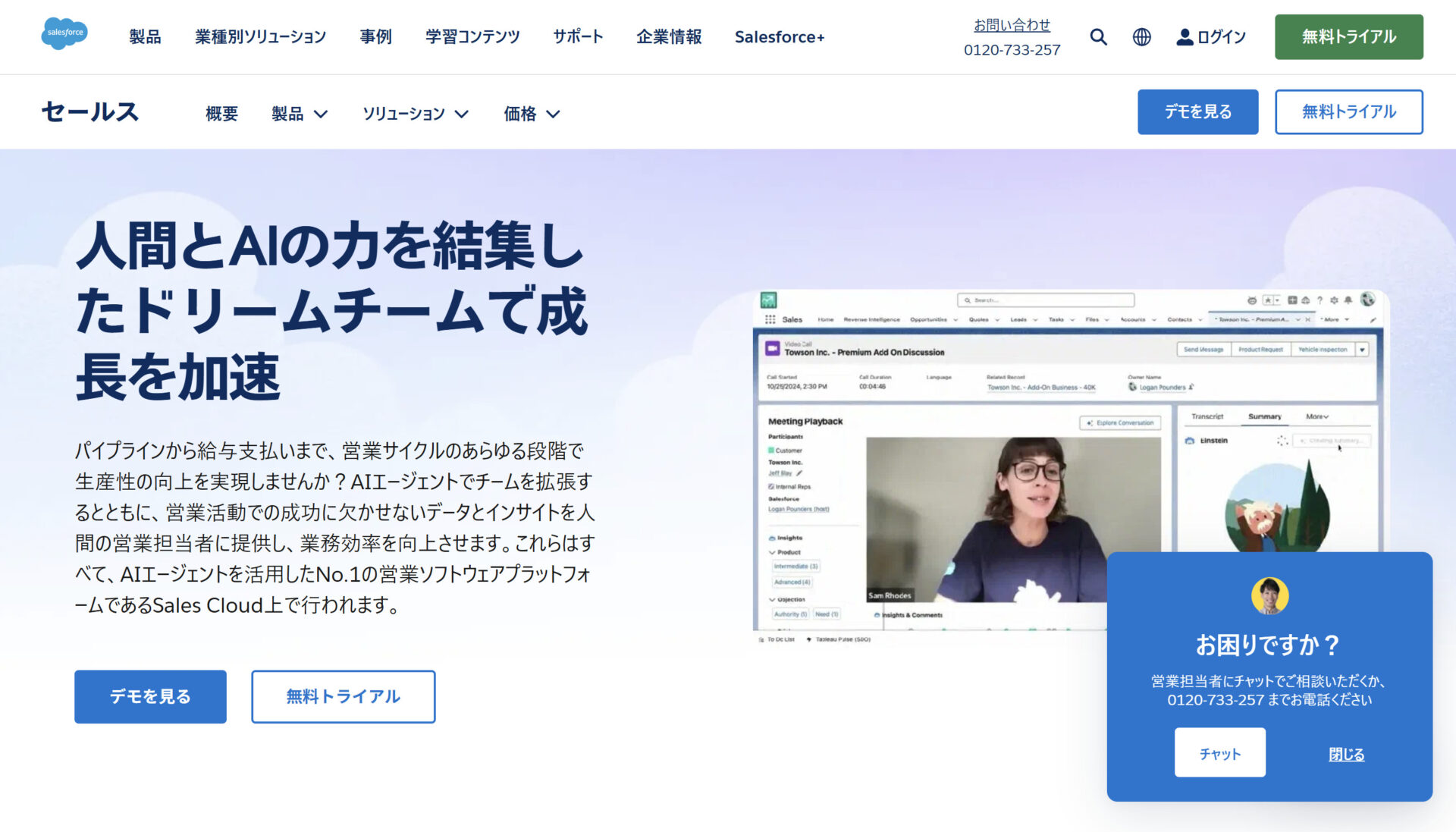Click the purple video call icon in the screenshot
This screenshot has width=1456, height=832.
pos(773,350)
